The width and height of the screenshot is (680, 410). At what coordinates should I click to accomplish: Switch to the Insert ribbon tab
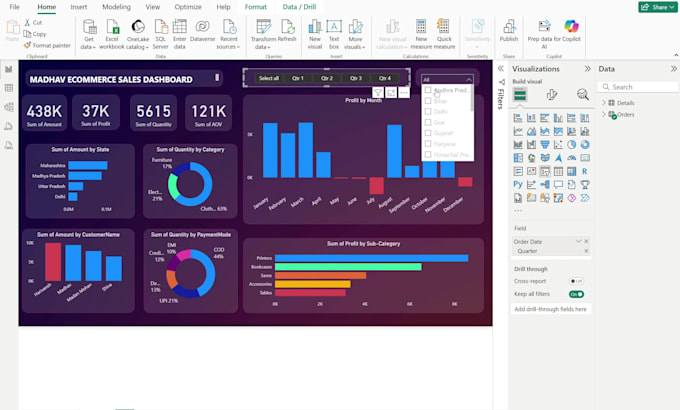tap(78, 7)
